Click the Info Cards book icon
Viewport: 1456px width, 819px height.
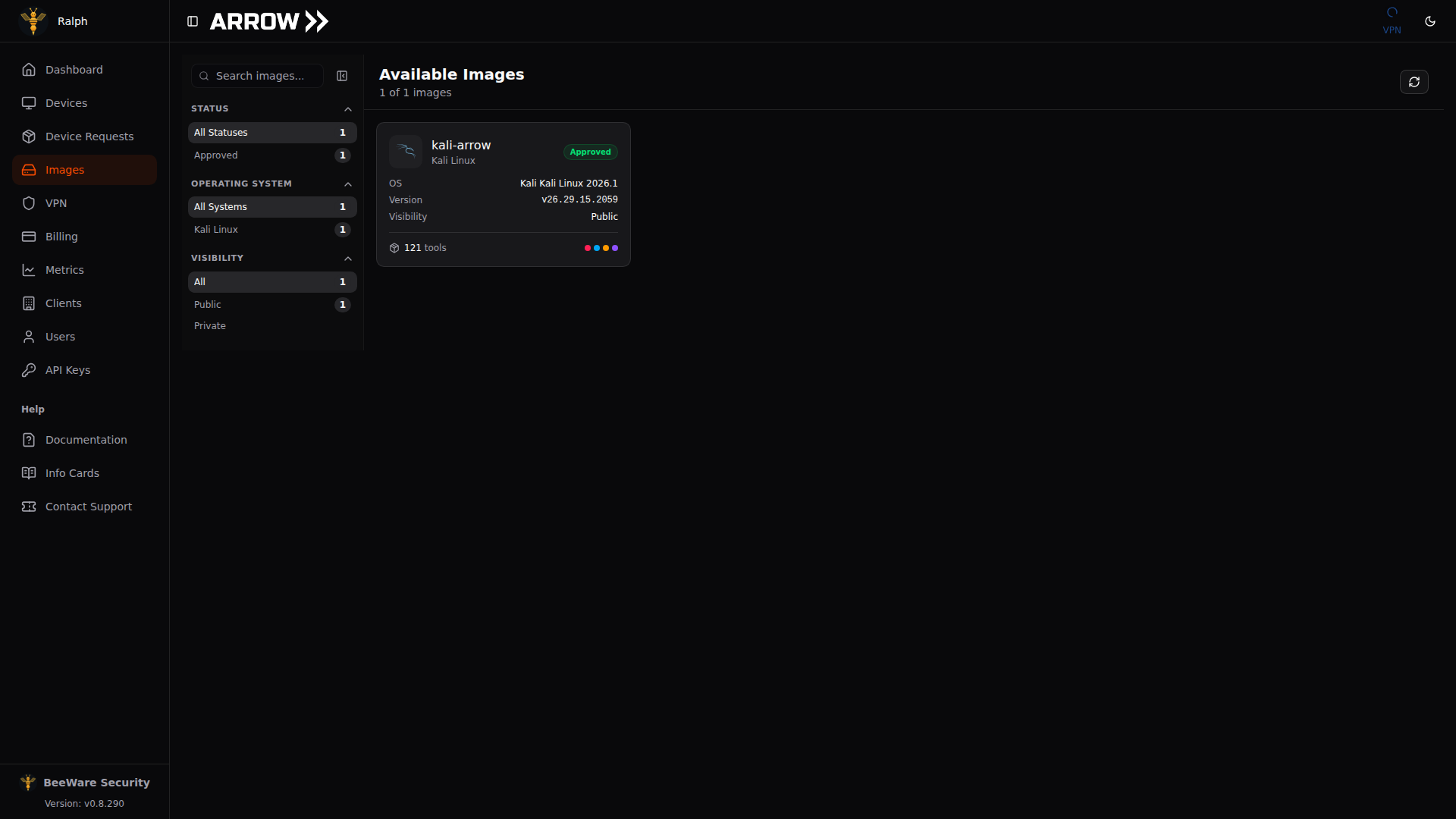pyautogui.click(x=29, y=473)
